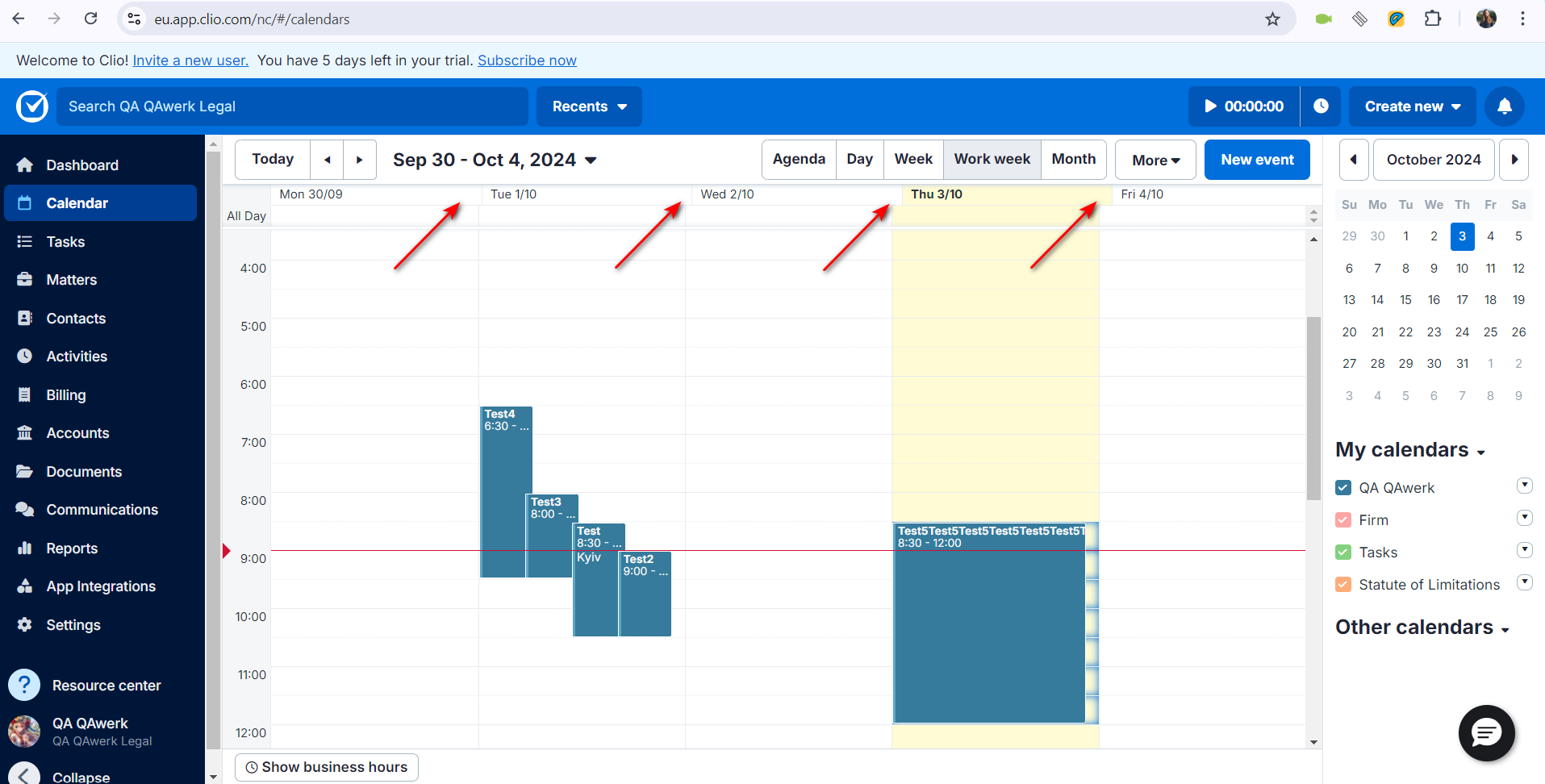Toggle the QA QAwerk calendar checkbox
Image resolution: width=1545 pixels, height=784 pixels.
1343,488
